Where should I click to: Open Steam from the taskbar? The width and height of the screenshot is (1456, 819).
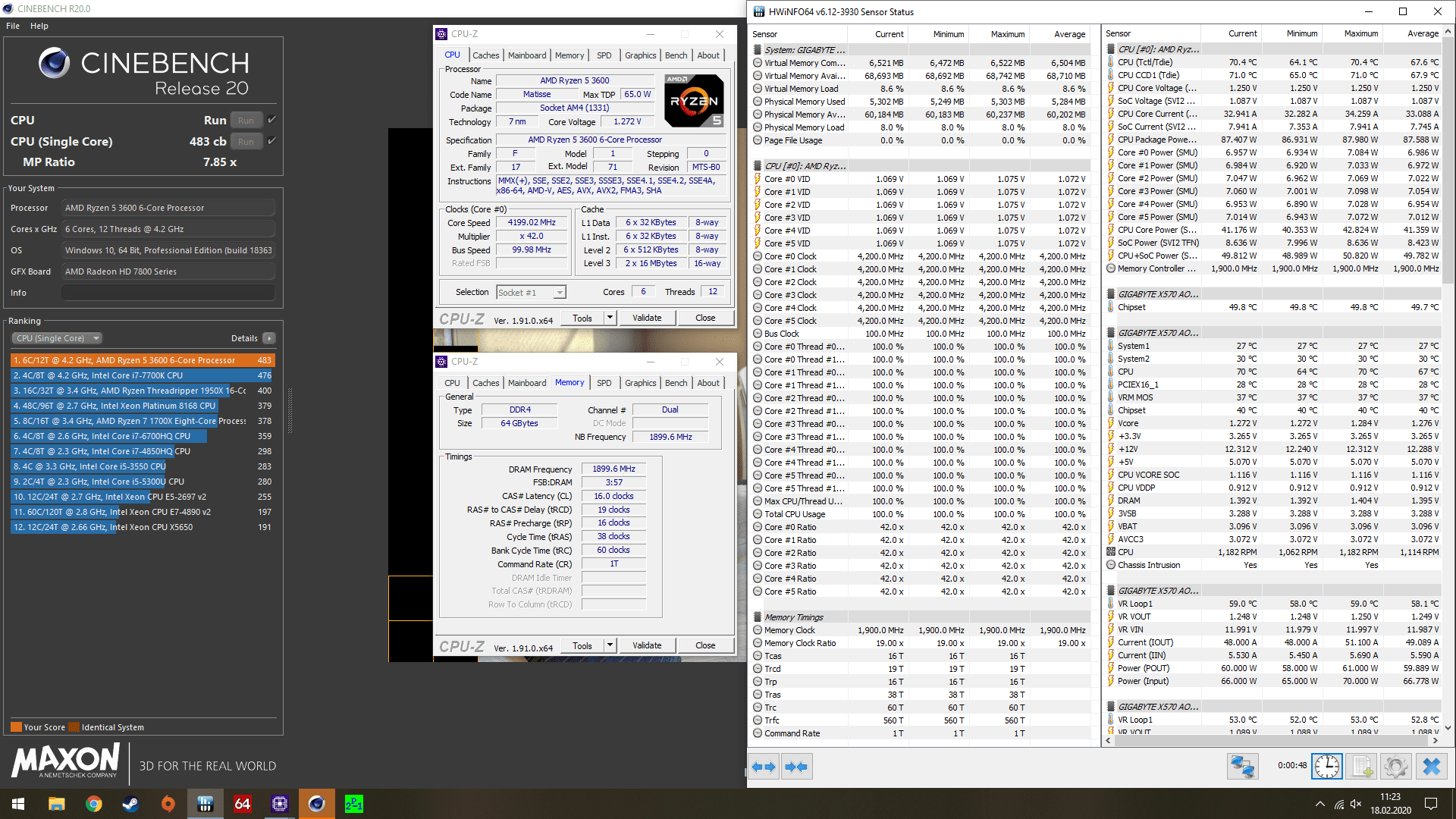click(x=130, y=804)
